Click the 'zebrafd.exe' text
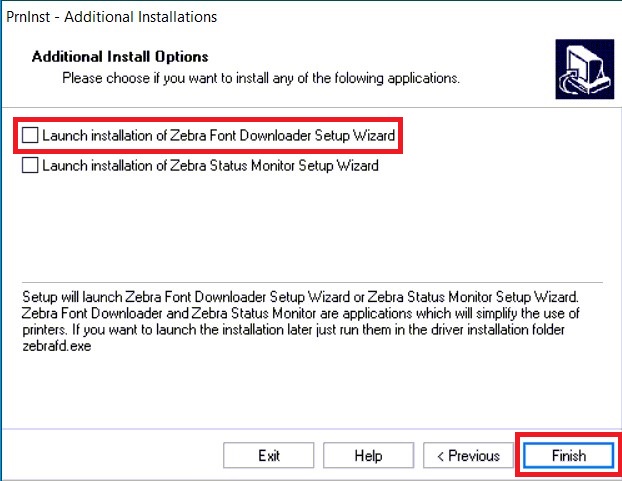The height and width of the screenshot is (481, 622). tap(57, 346)
